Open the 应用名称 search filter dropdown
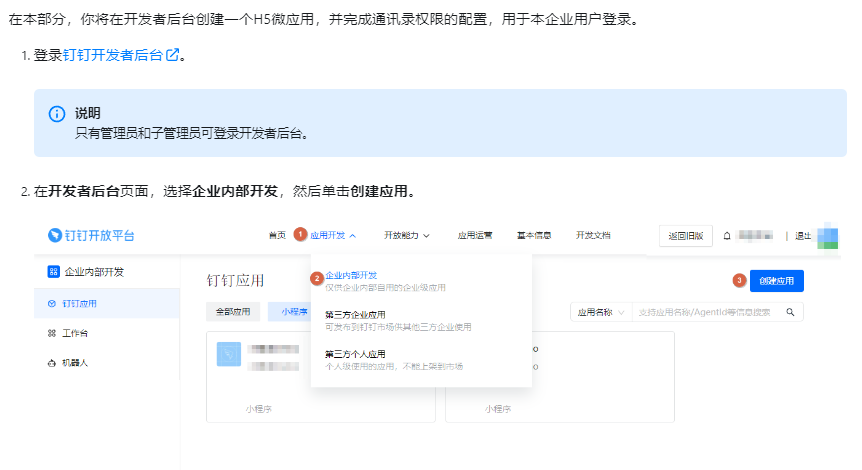The image size is (862, 470). coord(601,312)
